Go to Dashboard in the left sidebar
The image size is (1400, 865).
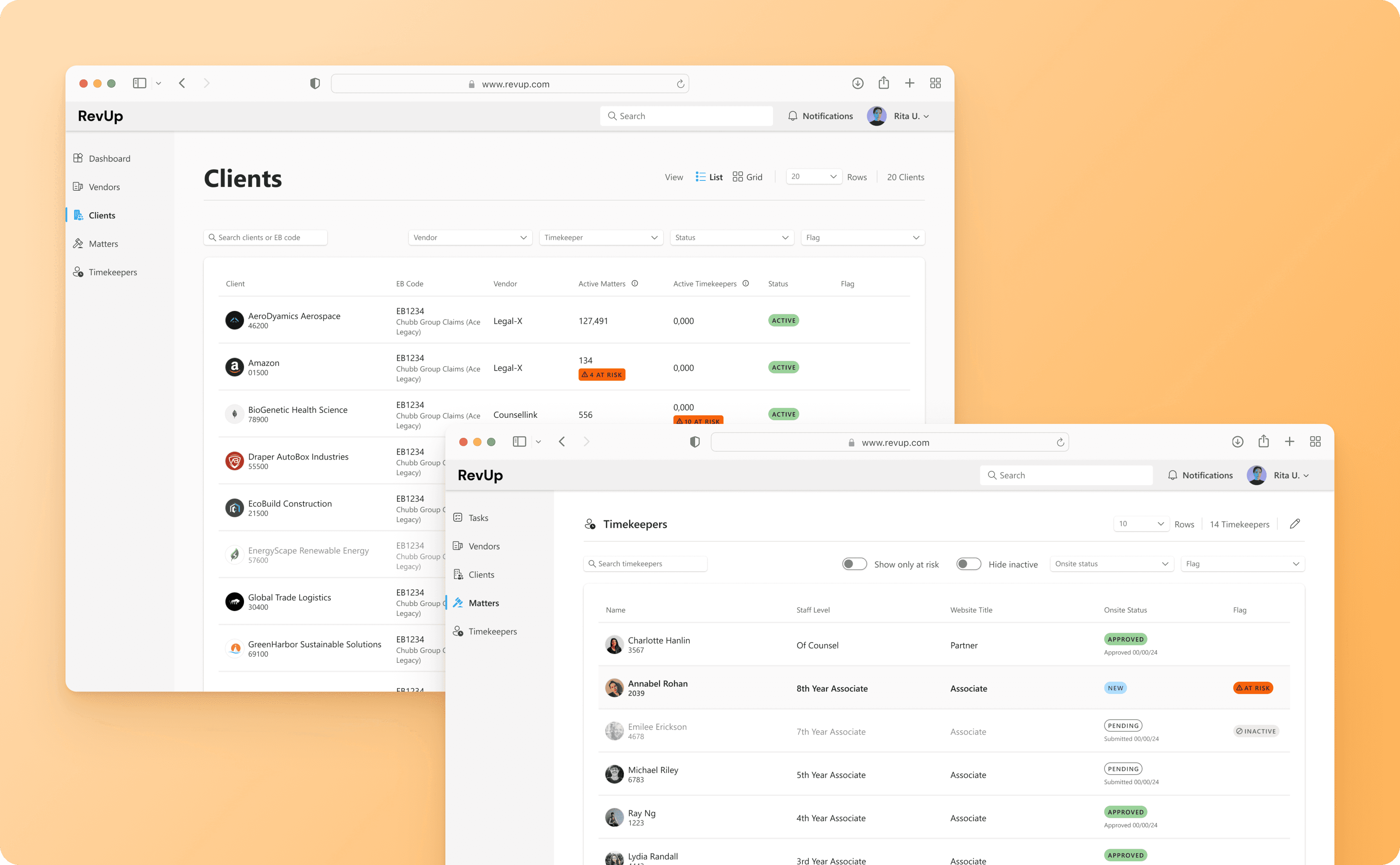click(109, 158)
